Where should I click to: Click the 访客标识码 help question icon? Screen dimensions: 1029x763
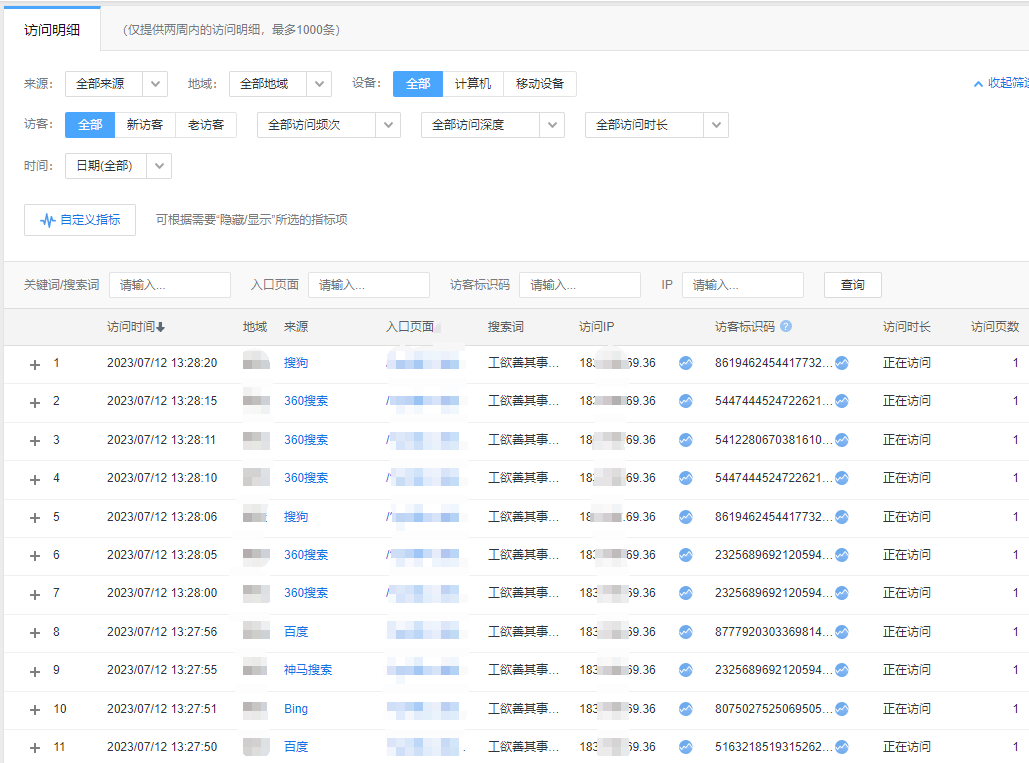click(786, 326)
